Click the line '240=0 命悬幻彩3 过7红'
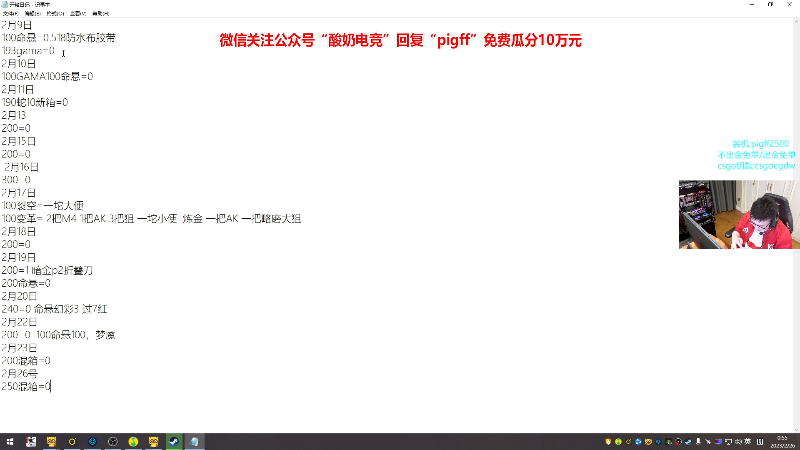This screenshot has height=450, width=800. coord(54,309)
